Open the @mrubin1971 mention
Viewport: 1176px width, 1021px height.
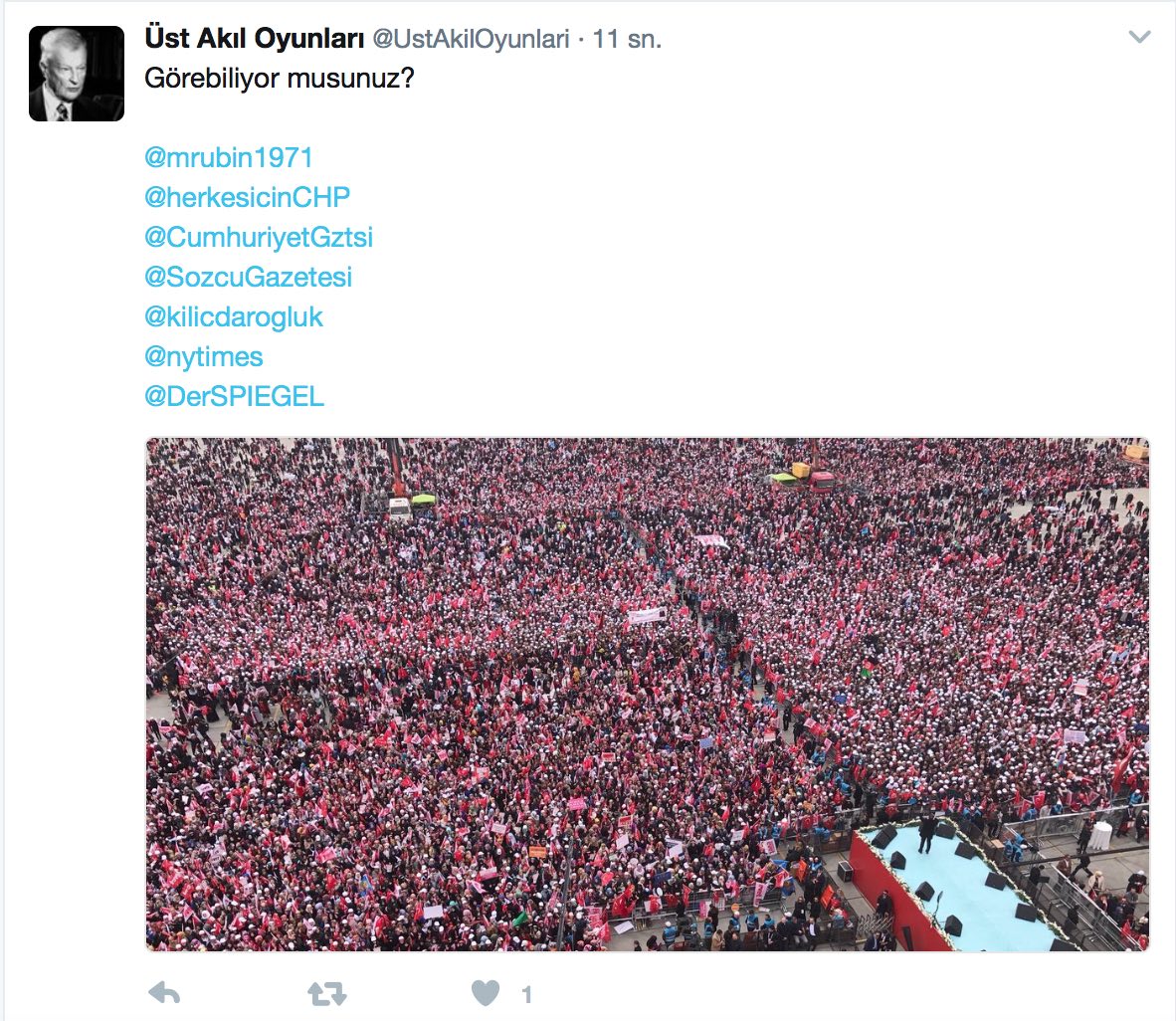228,157
